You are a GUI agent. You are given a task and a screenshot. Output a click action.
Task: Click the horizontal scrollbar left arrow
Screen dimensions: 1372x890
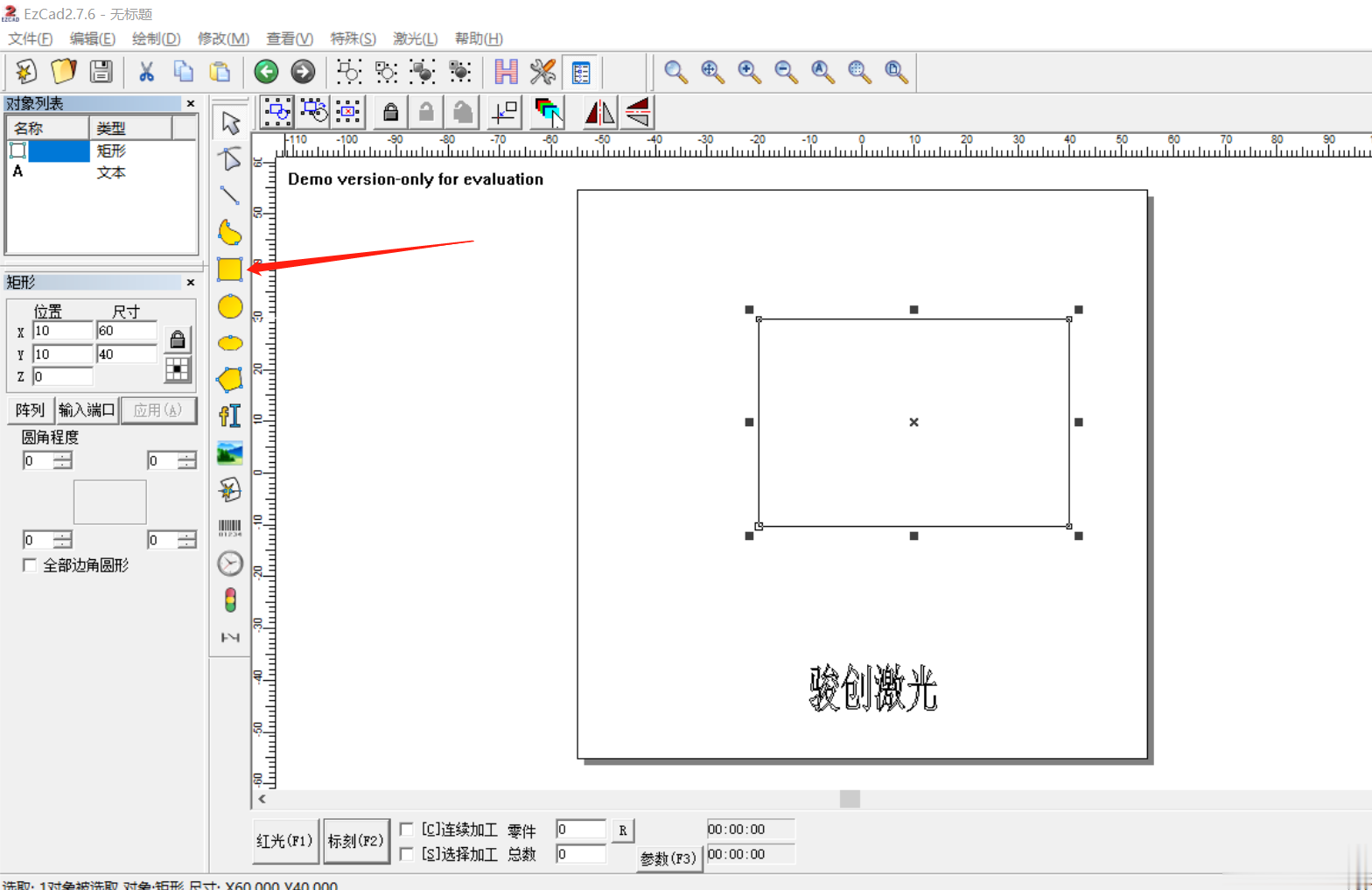click(x=262, y=799)
